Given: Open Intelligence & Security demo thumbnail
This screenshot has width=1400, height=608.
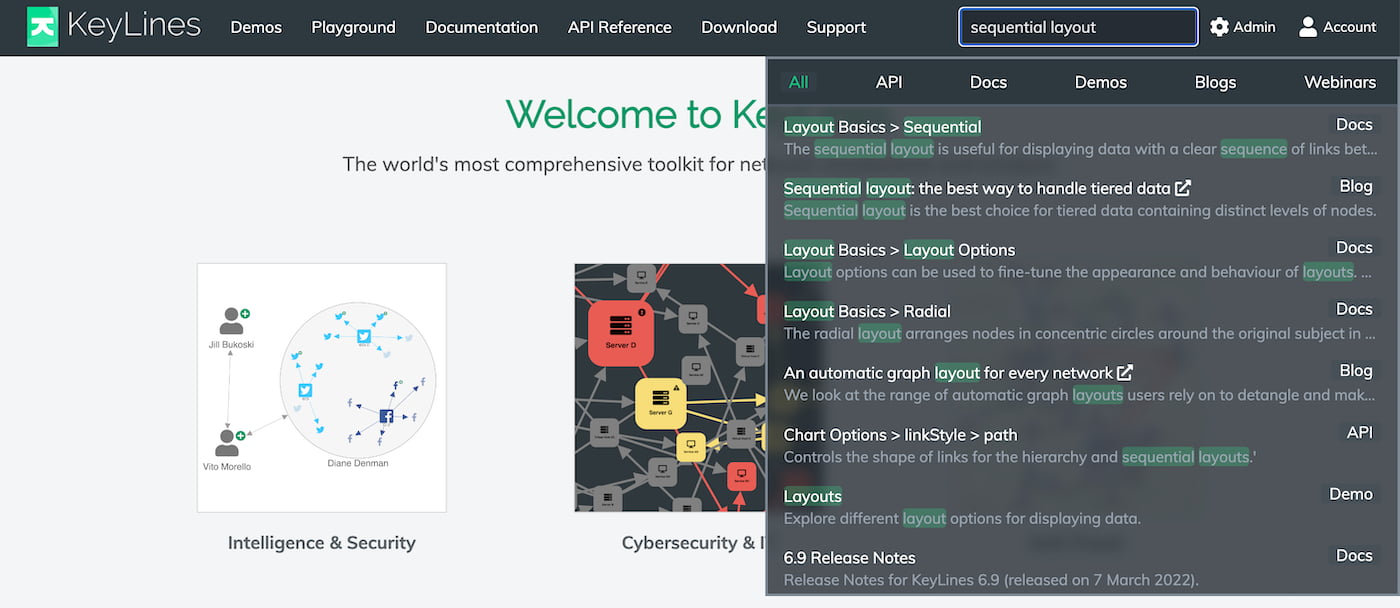Looking at the screenshot, I should 321,388.
